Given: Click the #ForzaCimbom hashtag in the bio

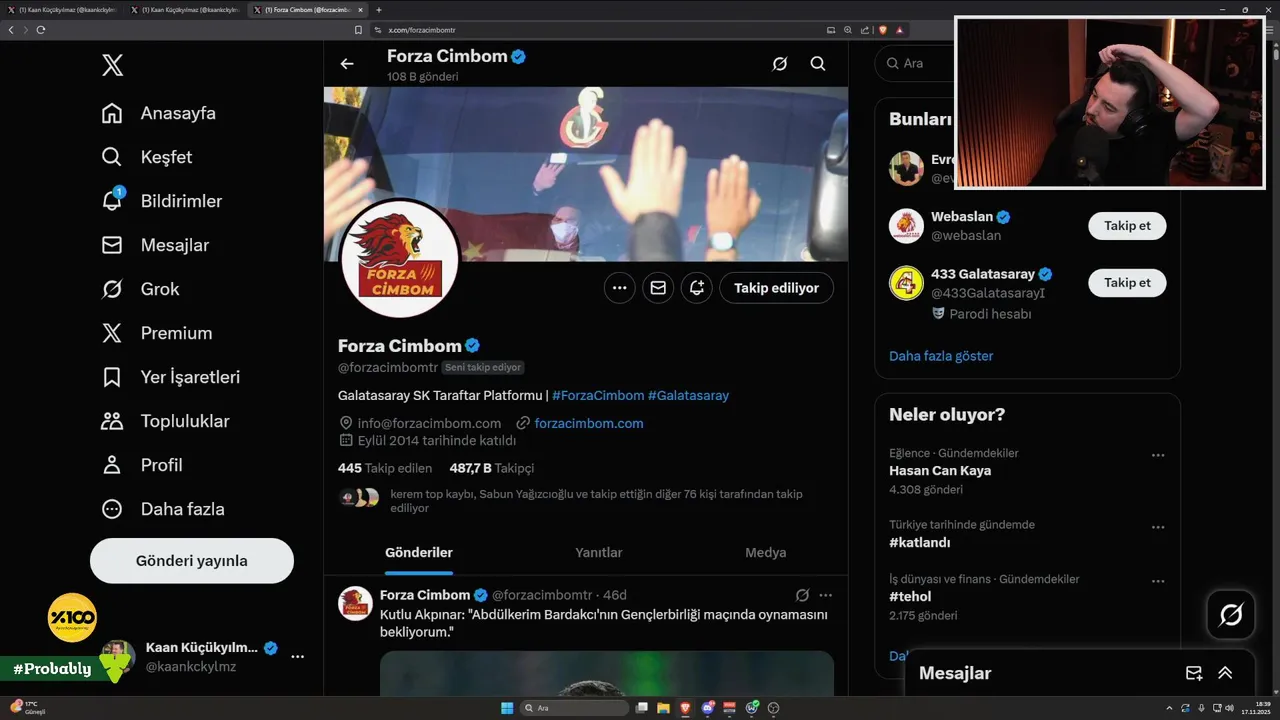Looking at the screenshot, I should 598,395.
